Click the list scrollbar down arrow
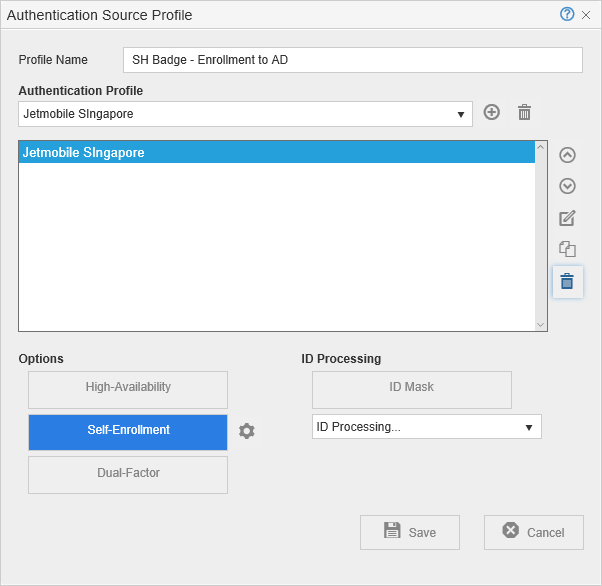Image resolution: width=602 pixels, height=586 pixels. pyautogui.click(x=541, y=324)
